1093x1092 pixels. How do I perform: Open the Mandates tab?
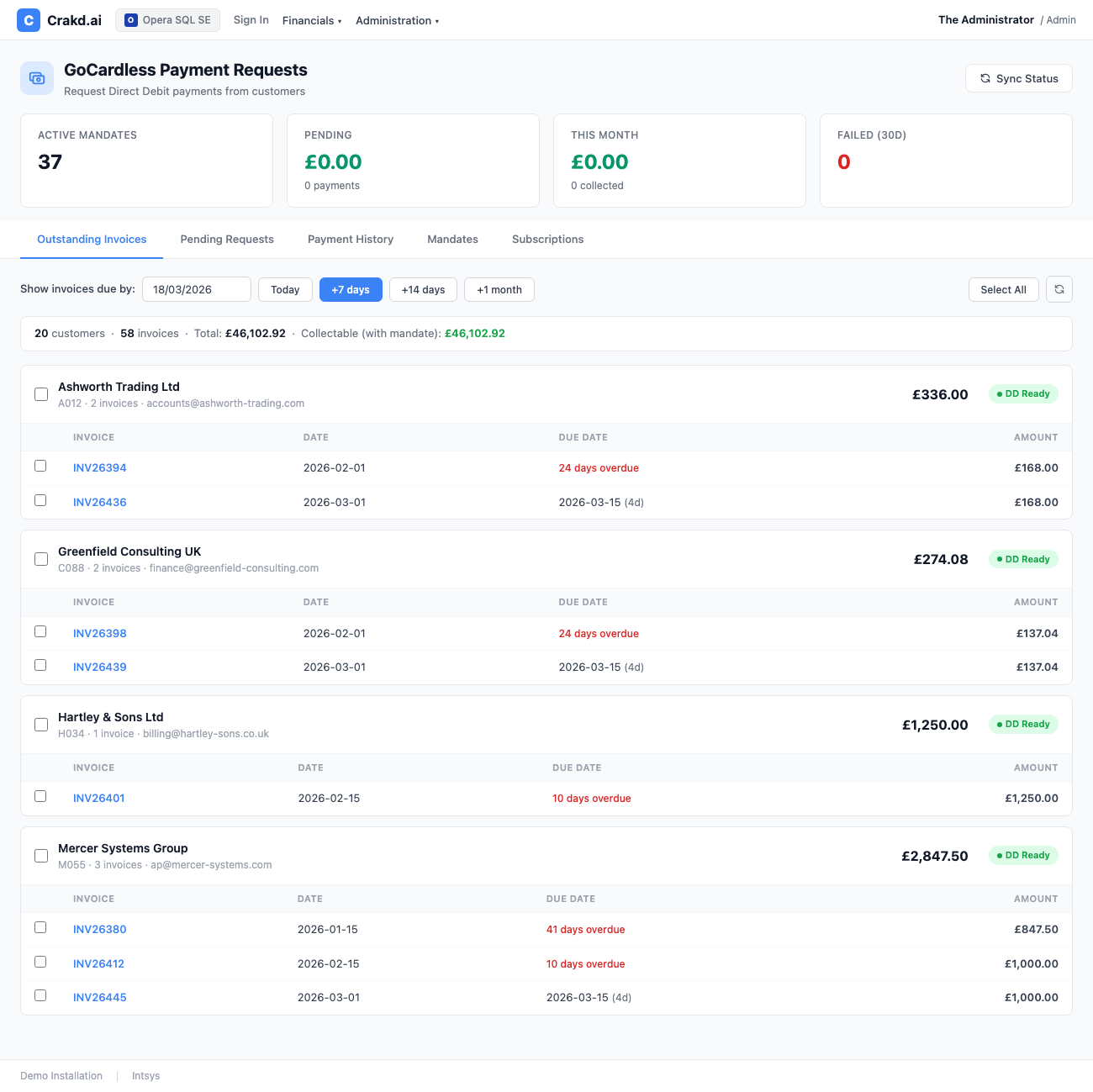pyautogui.click(x=452, y=240)
